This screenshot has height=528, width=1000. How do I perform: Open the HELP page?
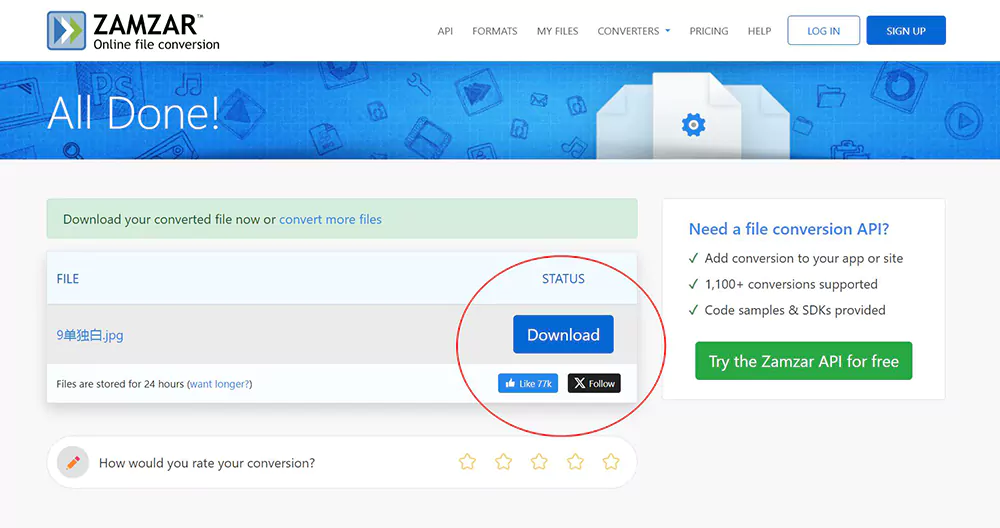[x=759, y=31]
